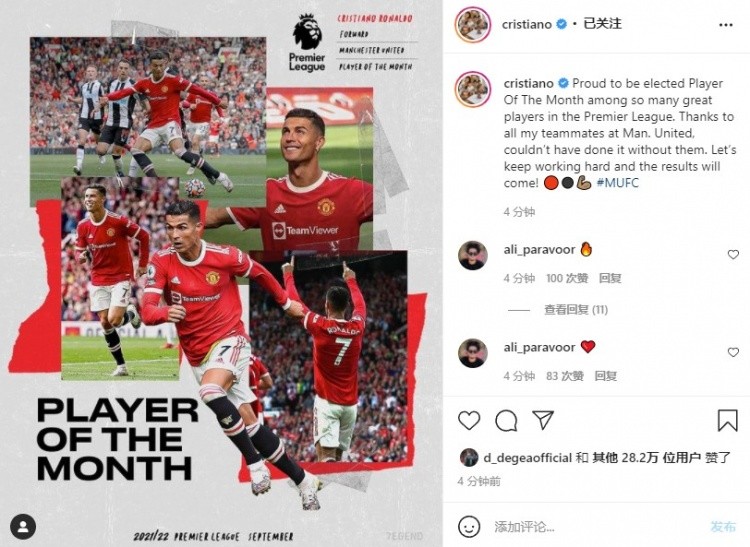The width and height of the screenshot is (750, 547).
Task: Like the post with the heart icon
Action: coord(469,421)
